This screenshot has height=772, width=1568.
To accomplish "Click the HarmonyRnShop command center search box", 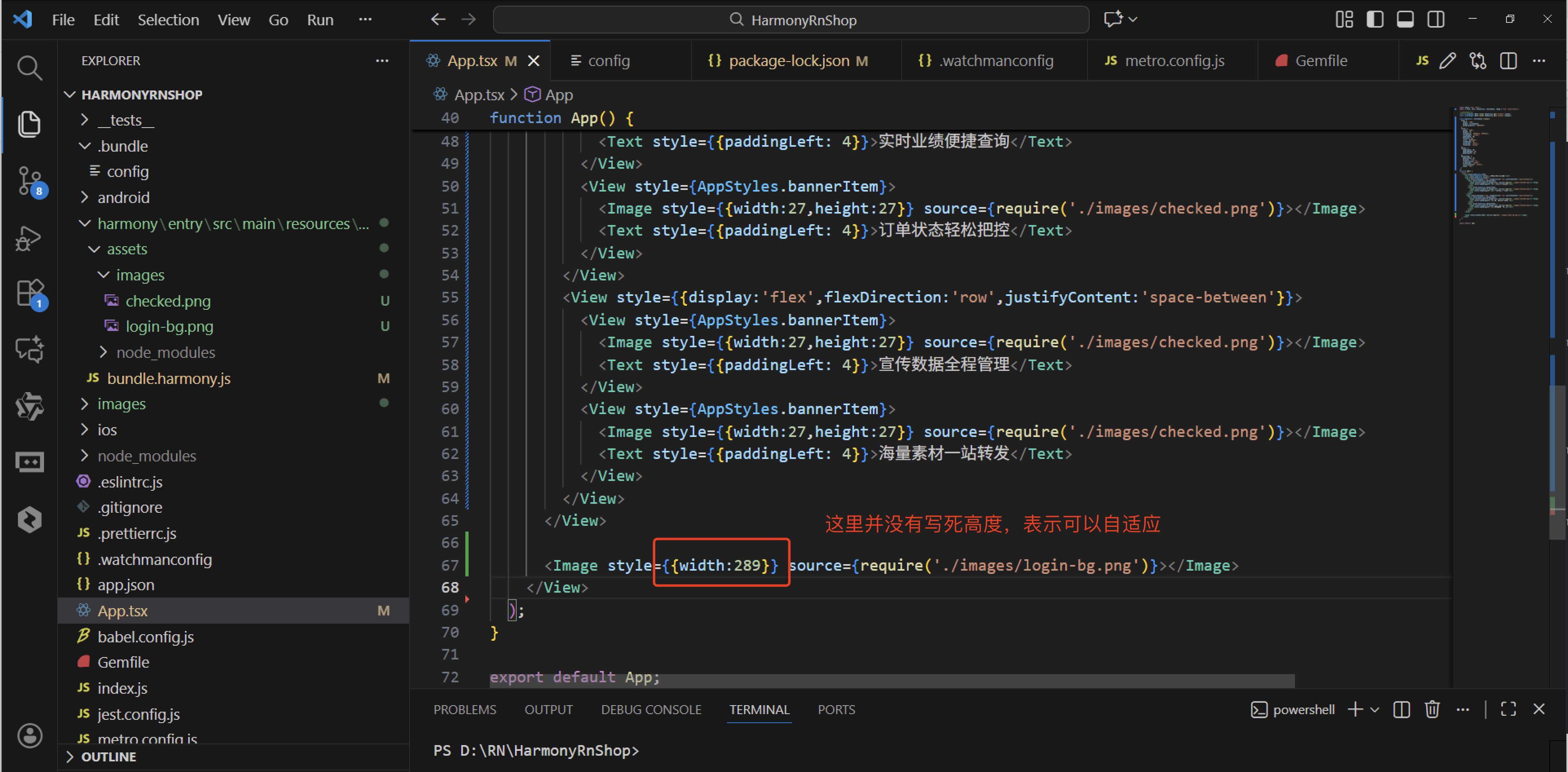I will [791, 20].
